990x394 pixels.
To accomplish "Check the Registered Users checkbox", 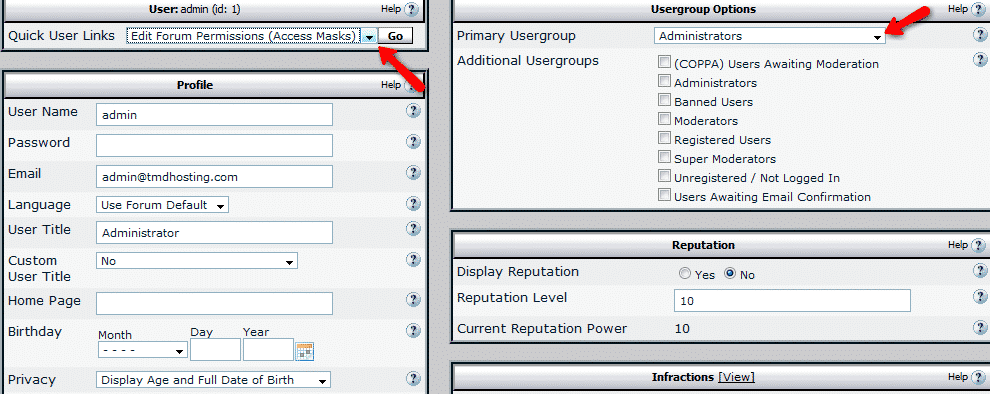I will [x=664, y=138].
